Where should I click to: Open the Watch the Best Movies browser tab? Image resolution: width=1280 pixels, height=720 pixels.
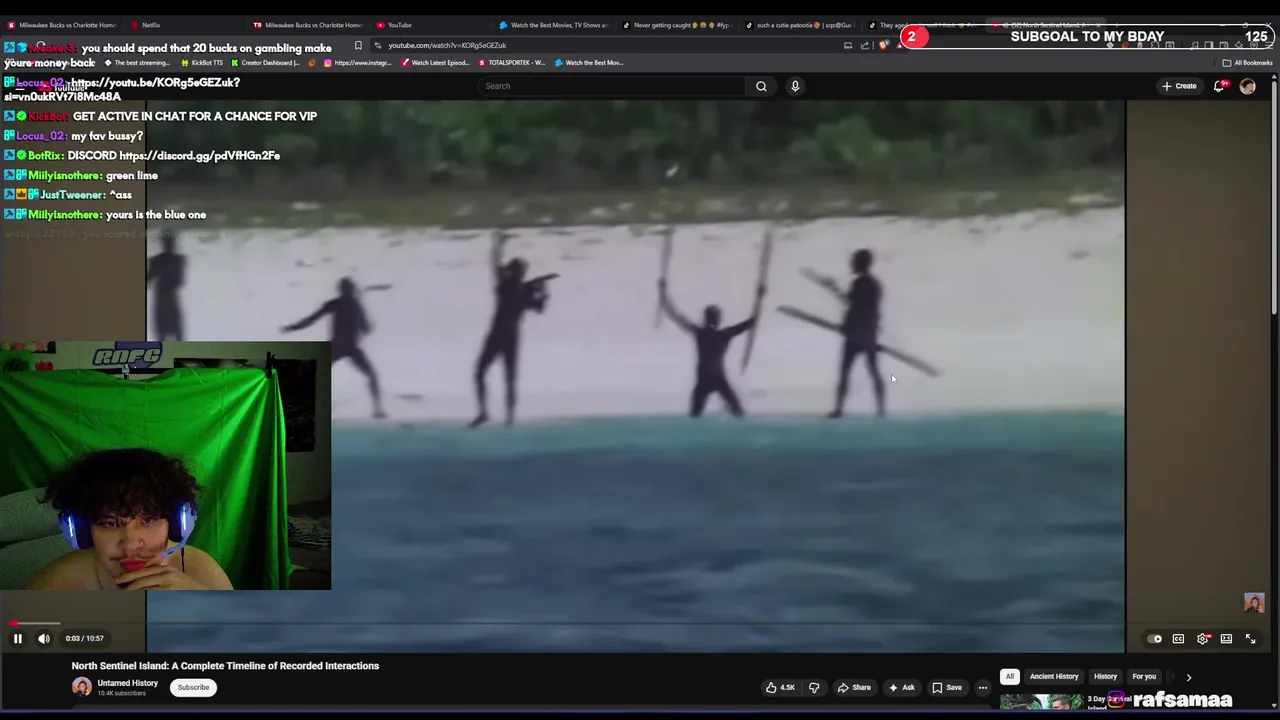[x=553, y=25]
